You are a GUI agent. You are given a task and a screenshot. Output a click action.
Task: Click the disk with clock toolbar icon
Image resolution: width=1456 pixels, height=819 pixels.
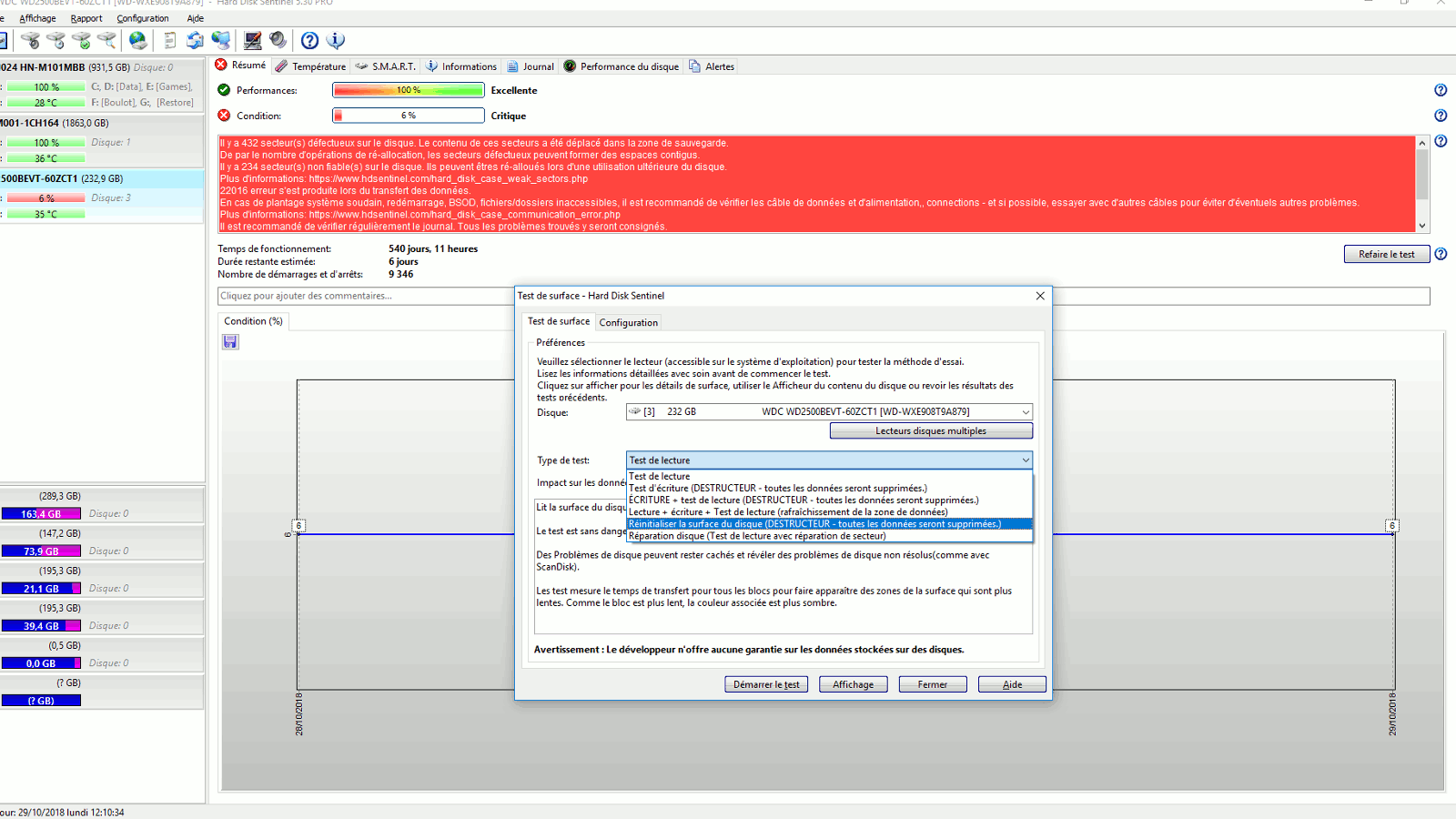coord(56,40)
